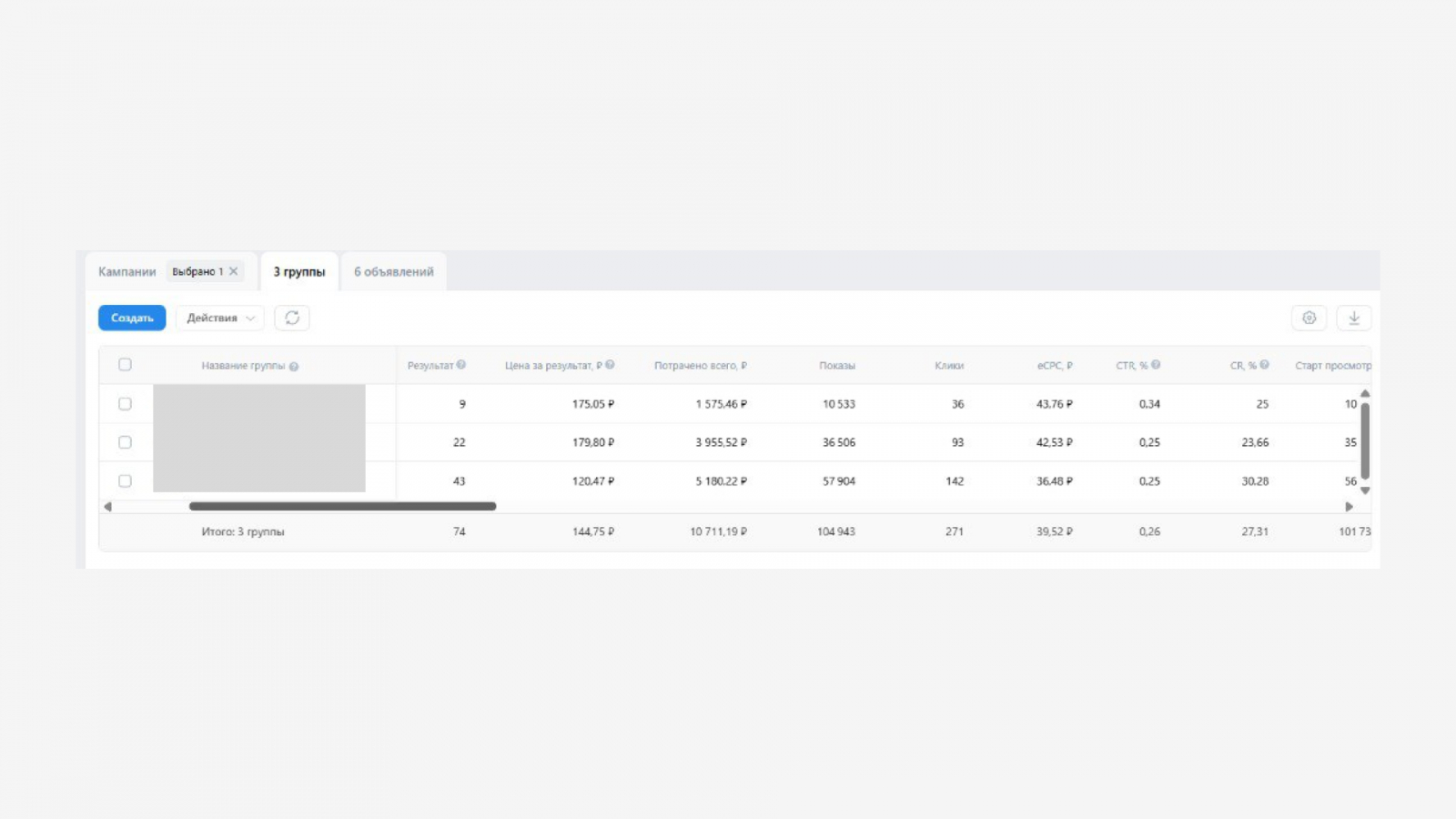Click the 10 533 impressions cell
1456x819 pixels.
click(839, 404)
